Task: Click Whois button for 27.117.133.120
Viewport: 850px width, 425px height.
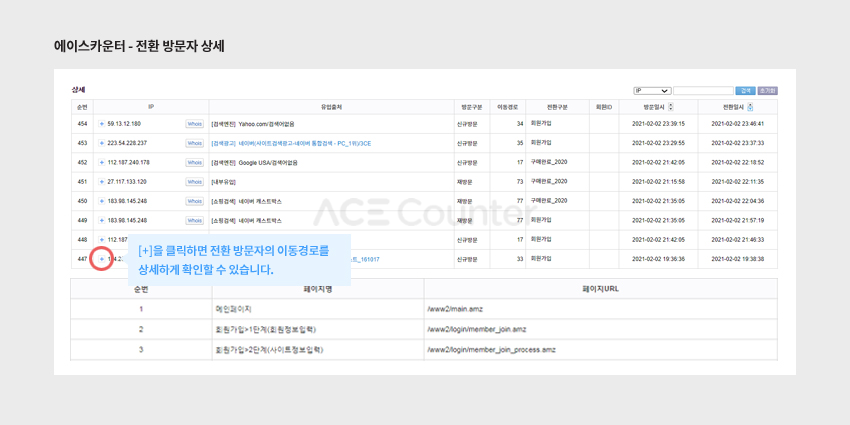Action: (x=194, y=182)
